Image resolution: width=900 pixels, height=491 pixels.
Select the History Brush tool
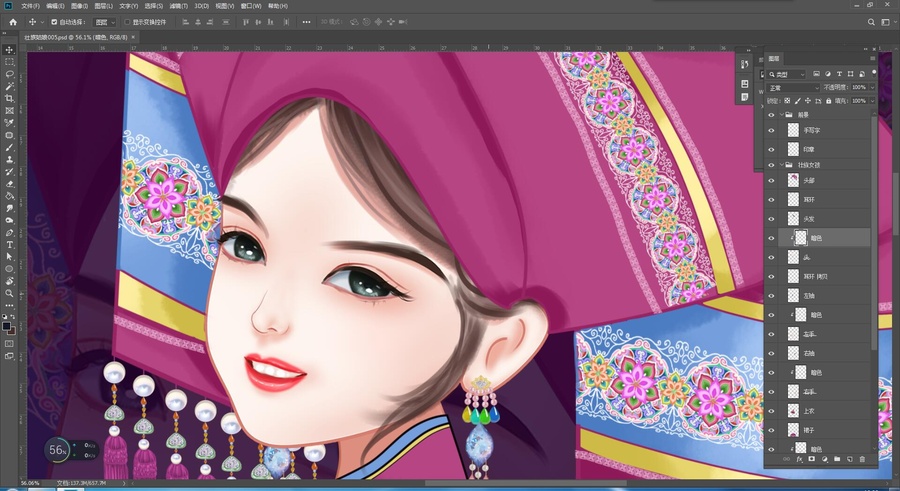(9, 172)
